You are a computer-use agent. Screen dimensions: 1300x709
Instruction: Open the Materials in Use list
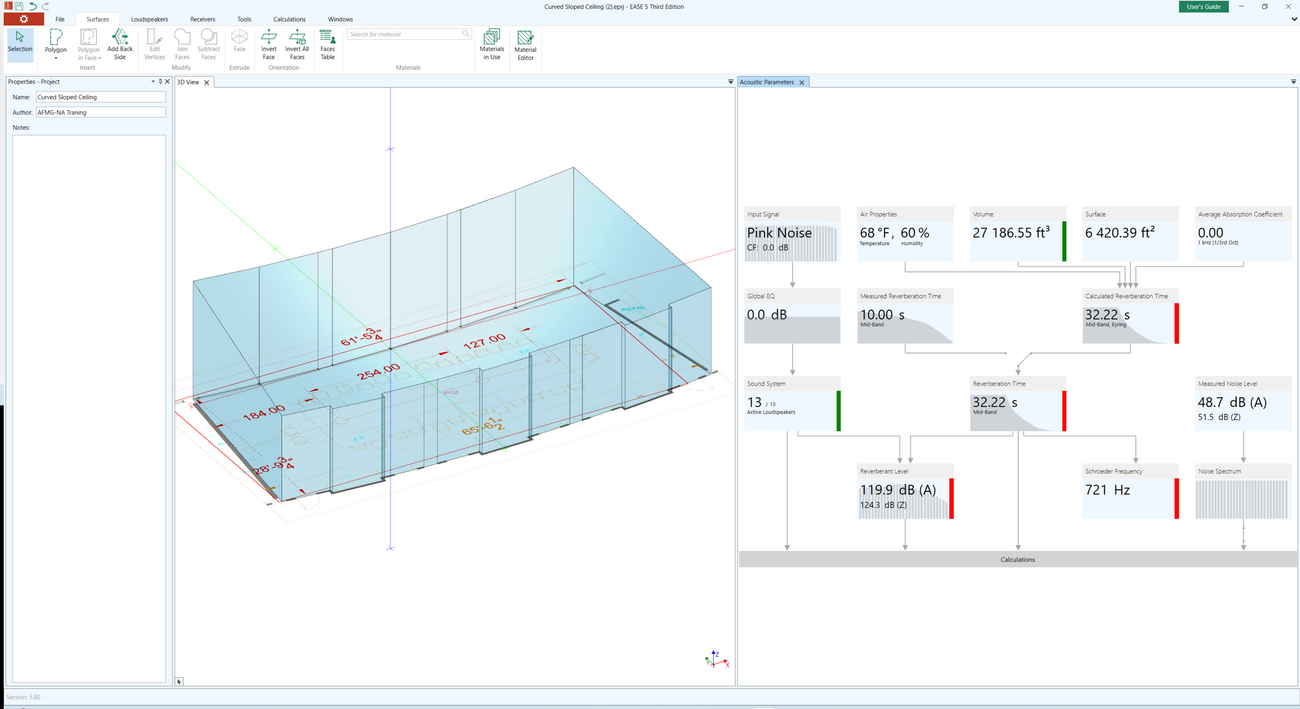(x=492, y=44)
